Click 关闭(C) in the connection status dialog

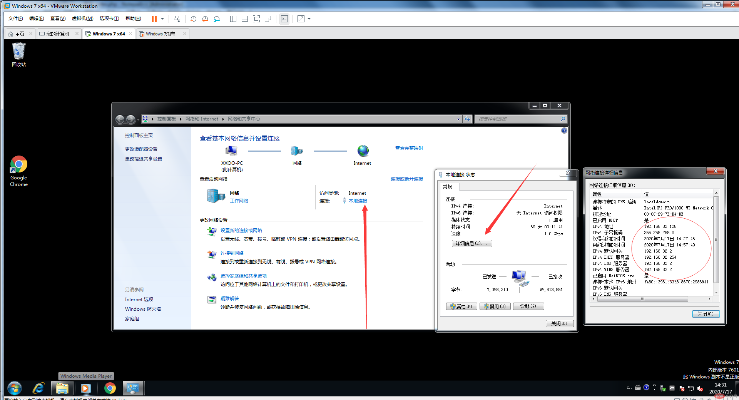[559, 323]
